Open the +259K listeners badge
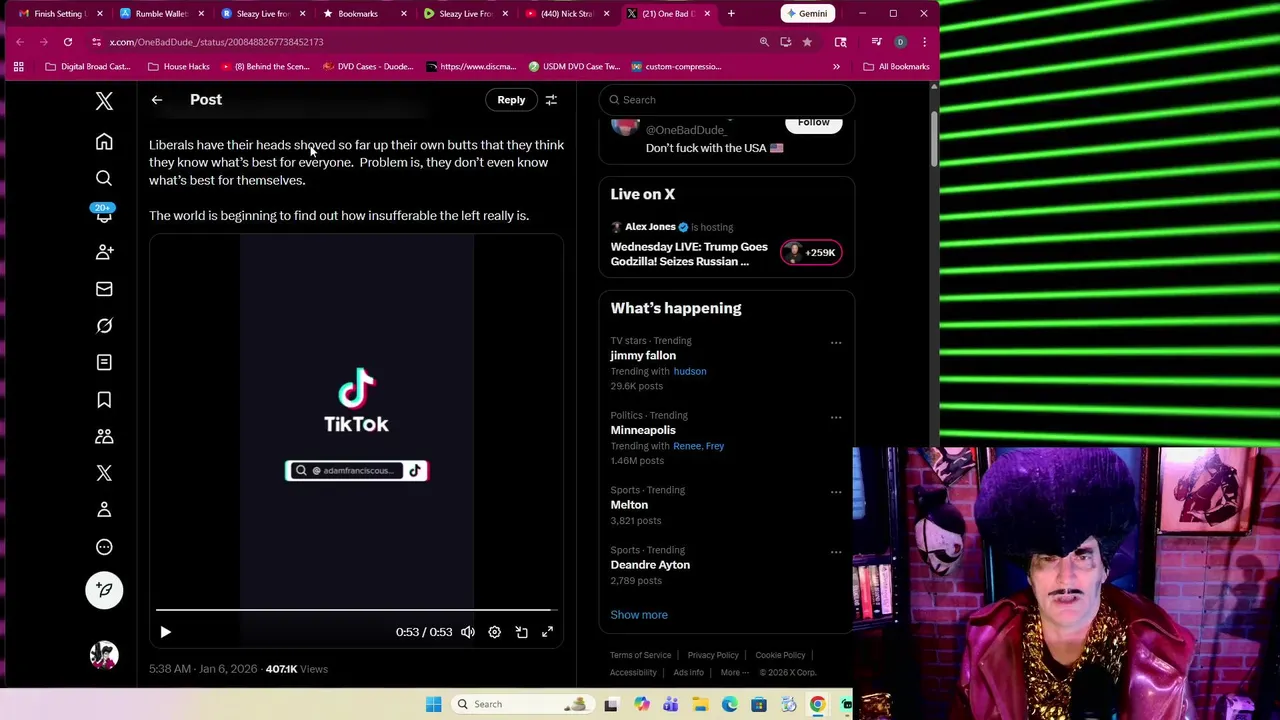This screenshot has height=720, width=1280. (x=811, y=253)
